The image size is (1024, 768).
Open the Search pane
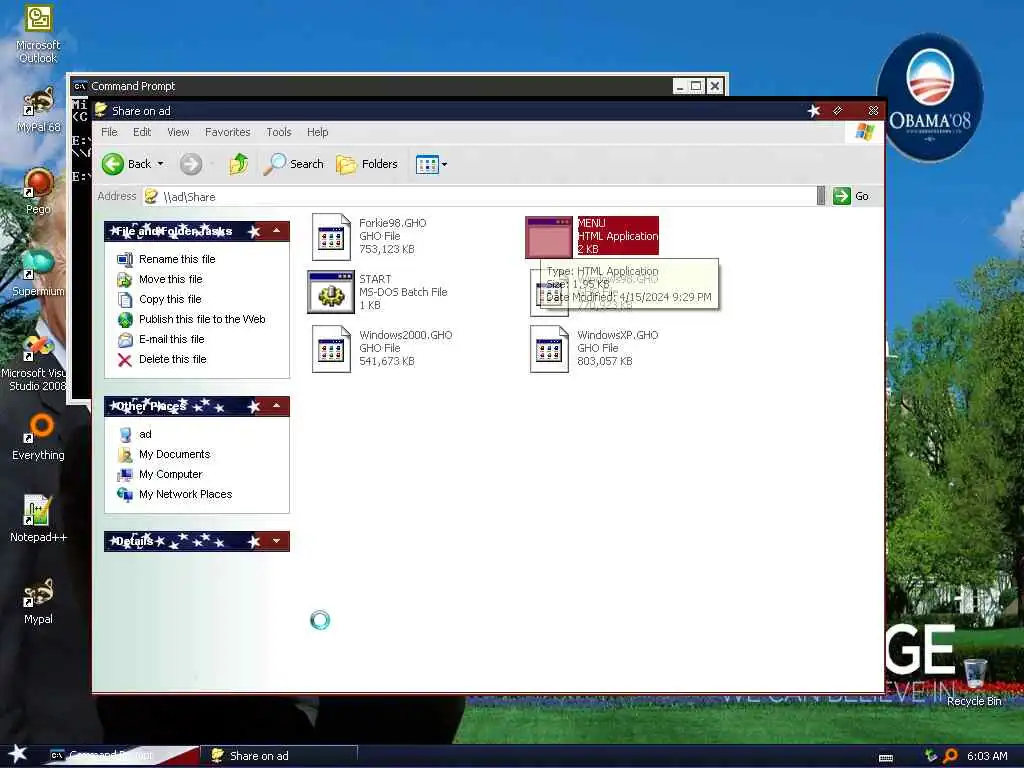point(293,164)
